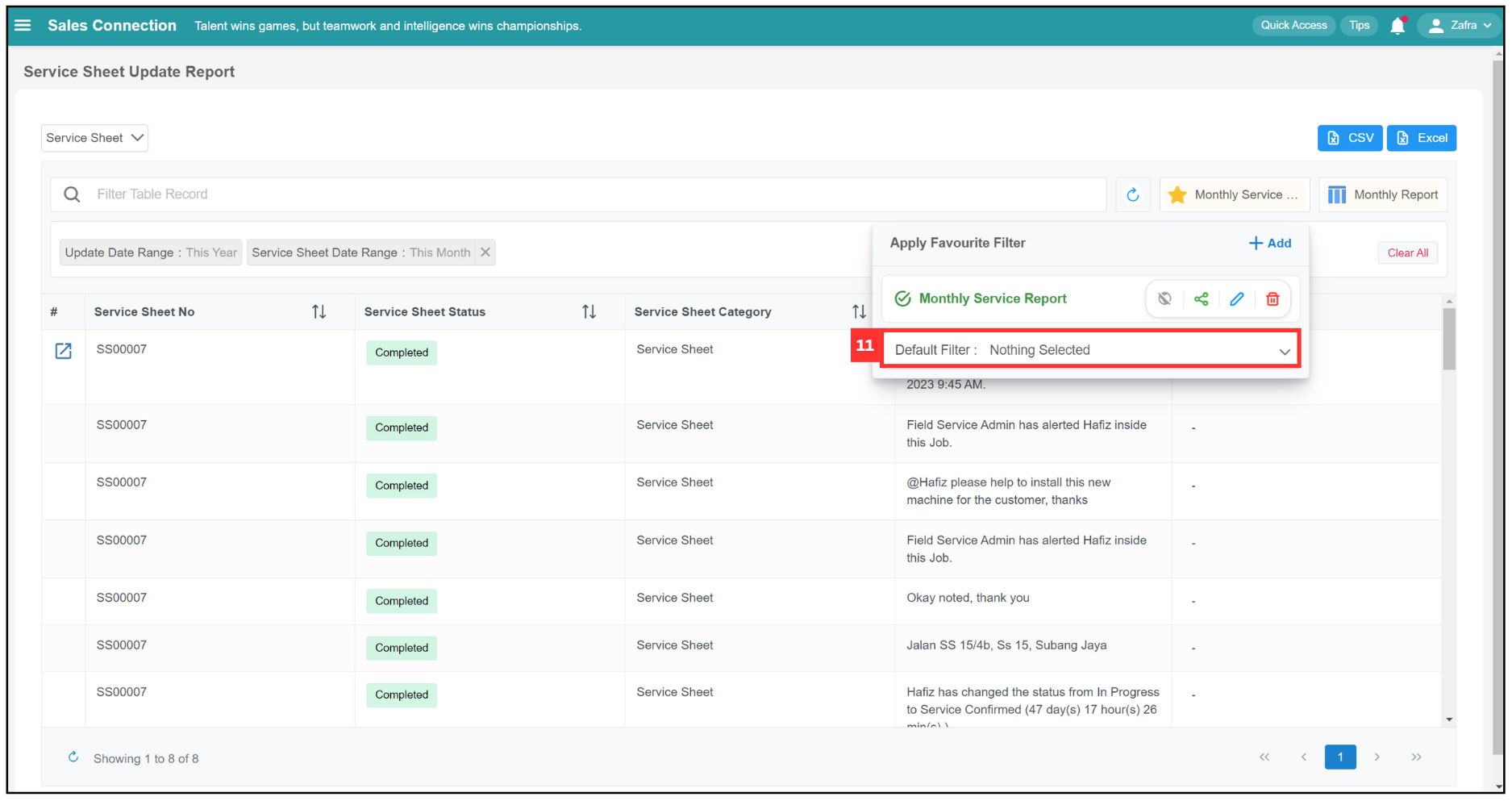Share the Monthly Service Report filter
Screen dimensions: 1512x801
(x=1201, y=298)
